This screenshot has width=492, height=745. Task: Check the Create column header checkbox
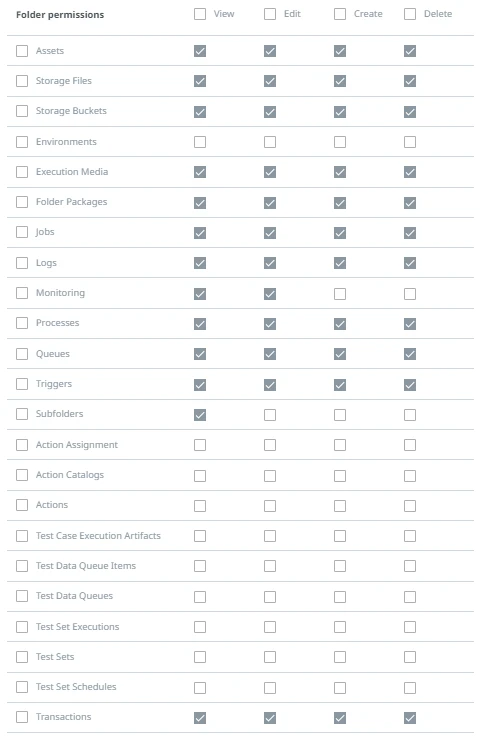[x=340, y=14]
